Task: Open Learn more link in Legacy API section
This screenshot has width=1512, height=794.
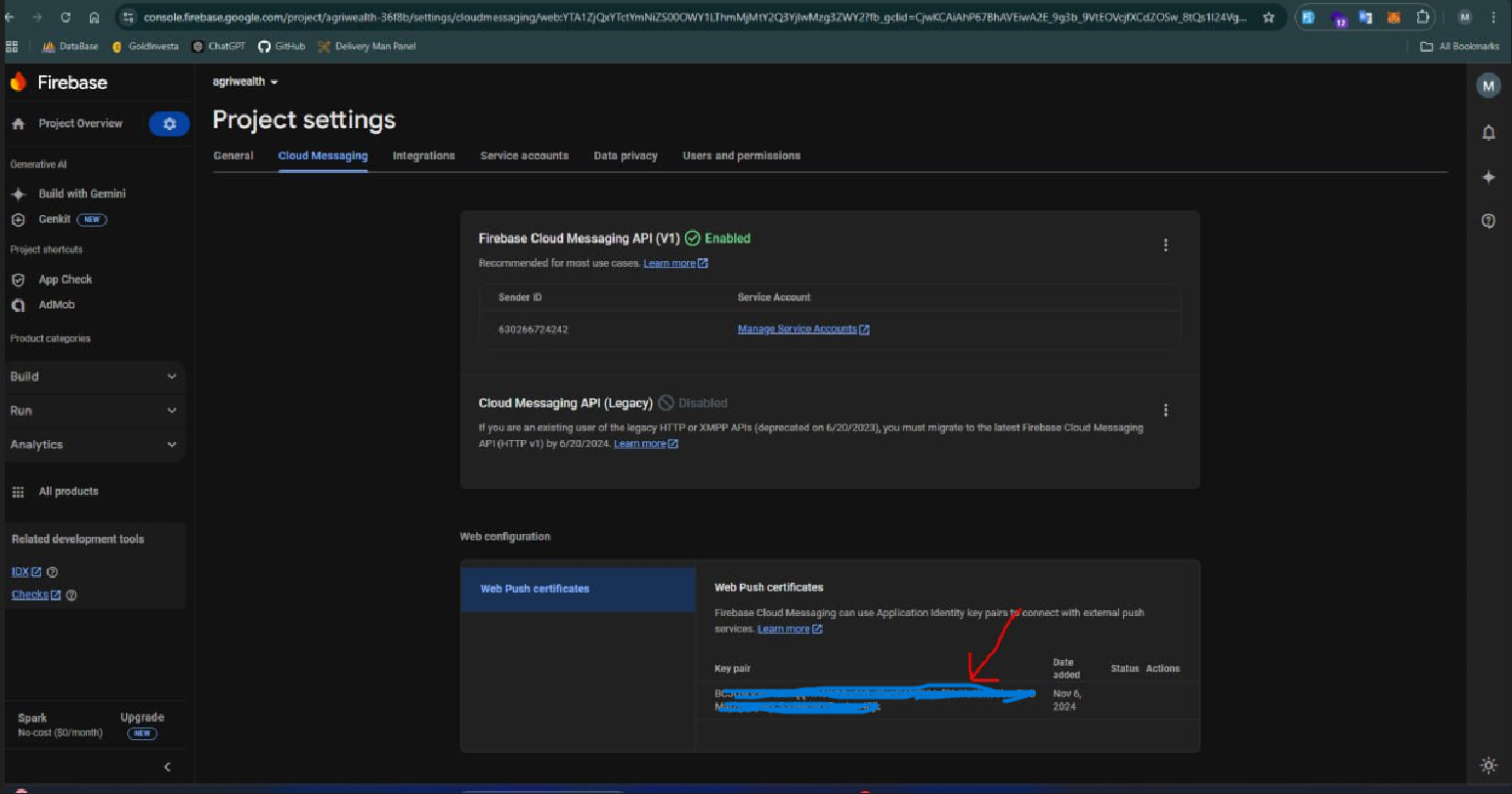Action: pos(646,444)
